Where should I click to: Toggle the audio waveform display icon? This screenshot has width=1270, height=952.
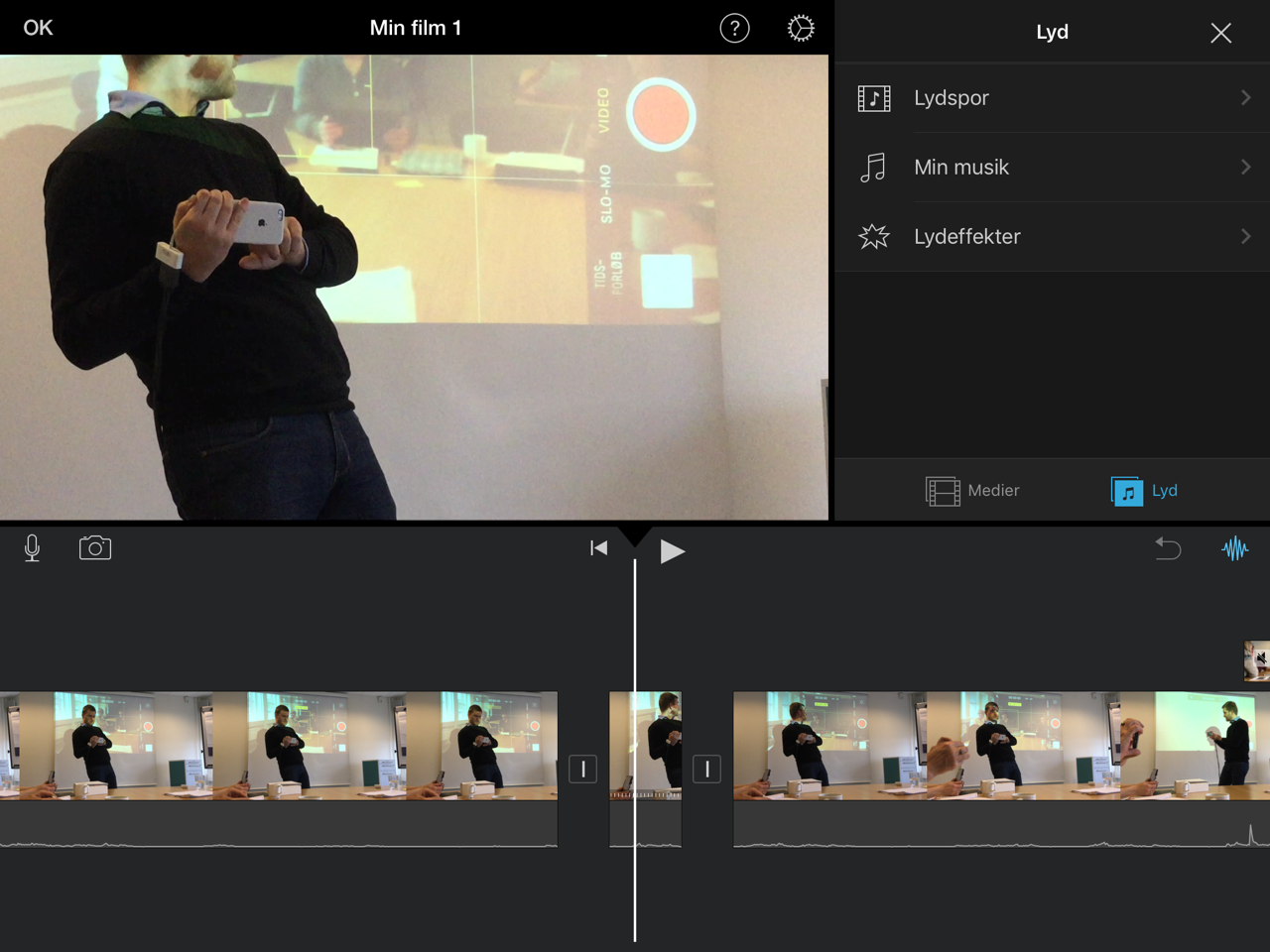tap(1234, 548)
